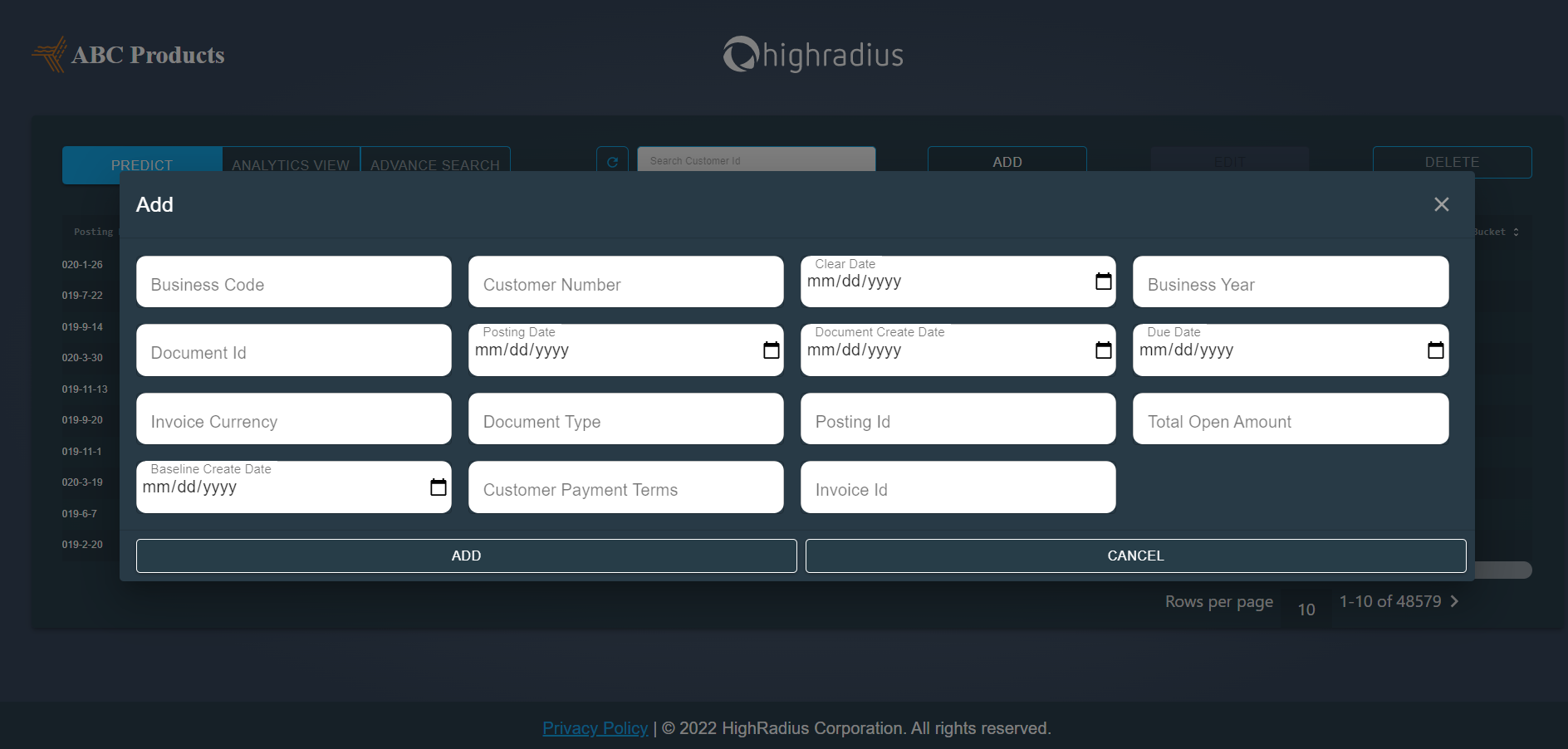This screenshot has height=749, width=1568.
Task: Open the Baseline Create Date calendar icon
Action: pos(438,487)
